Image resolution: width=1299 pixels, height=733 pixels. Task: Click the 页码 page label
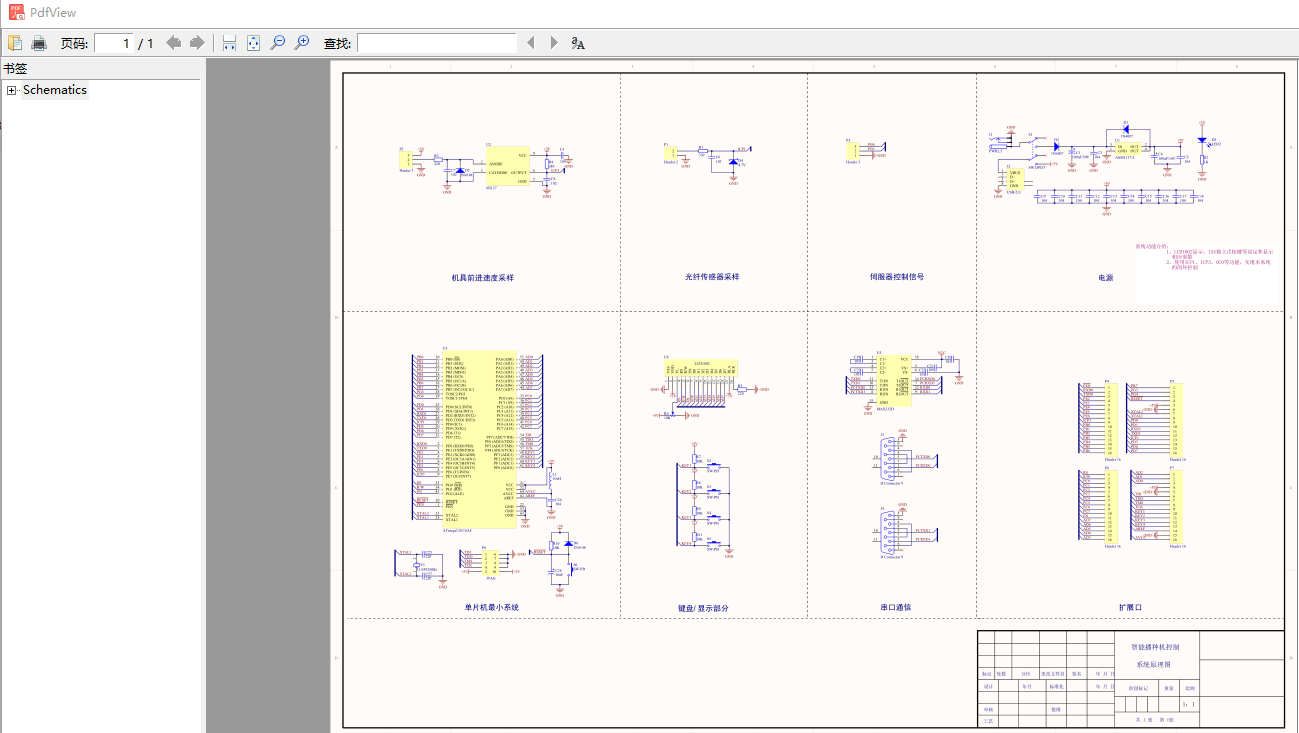75,43
